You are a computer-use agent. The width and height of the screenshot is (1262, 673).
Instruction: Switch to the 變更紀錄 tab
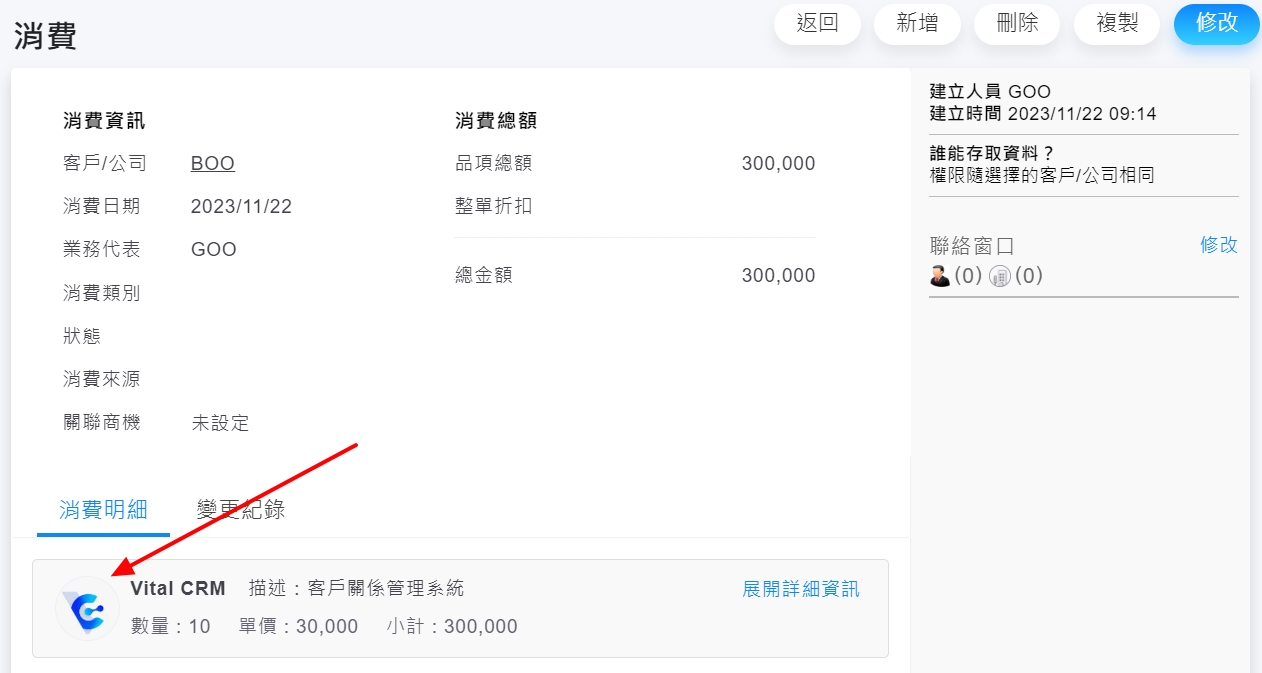(x=241, y=510)
